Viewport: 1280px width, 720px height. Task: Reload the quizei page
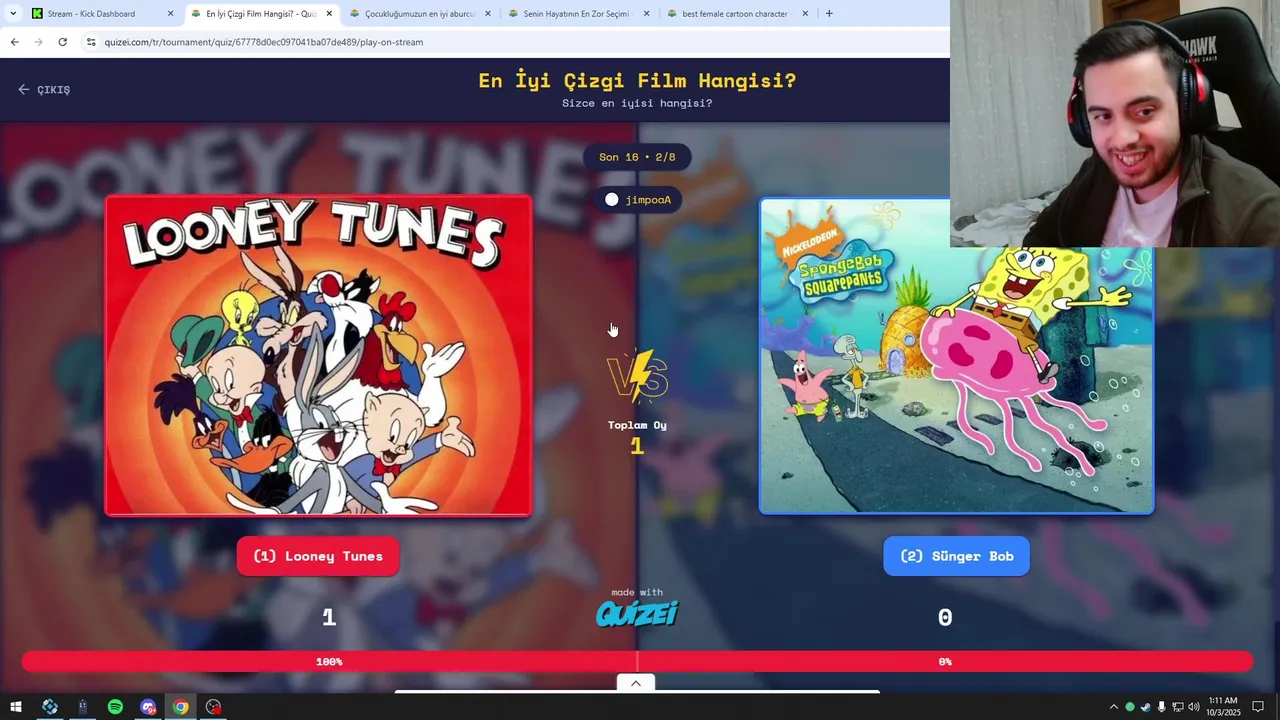[62, 42]
